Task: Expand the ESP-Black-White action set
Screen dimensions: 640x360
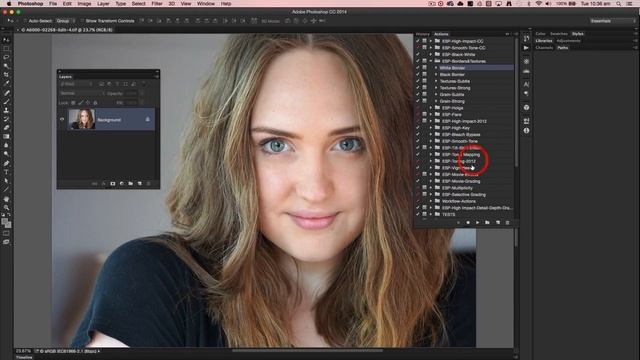Action: pos(431,54)
